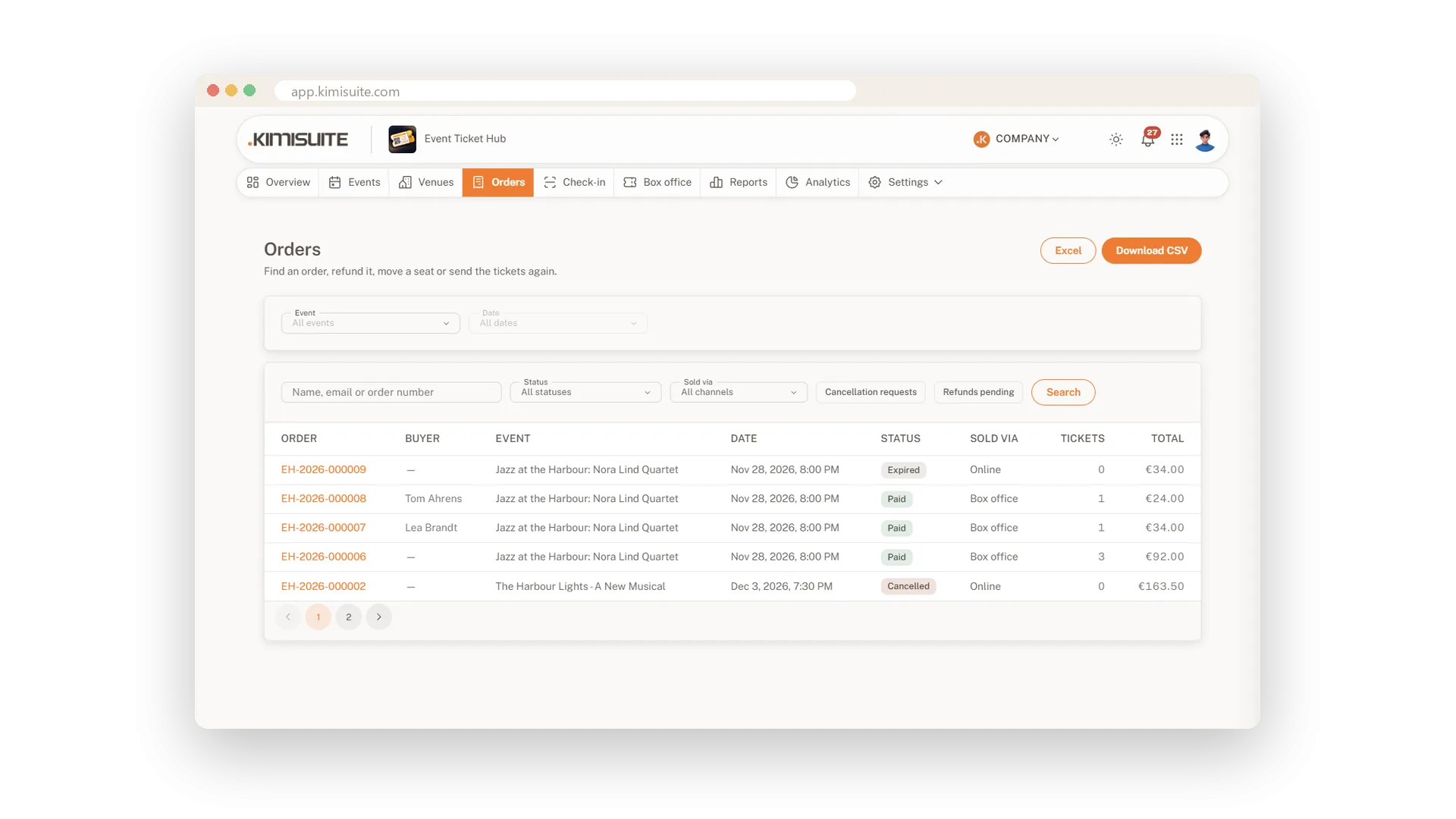1456x819 pixels.
Task: Open the Event Ticket Hub app icon
Action: (402, 139)
